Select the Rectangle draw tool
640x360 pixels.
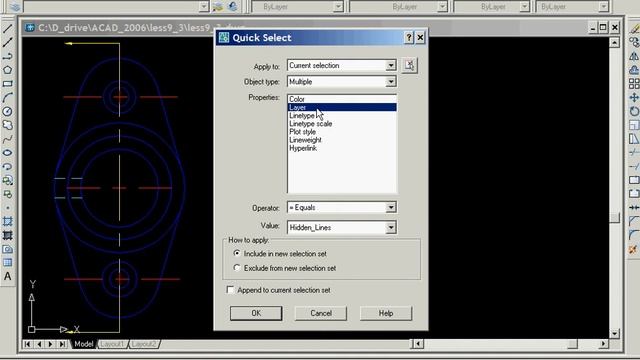point(7,84)
